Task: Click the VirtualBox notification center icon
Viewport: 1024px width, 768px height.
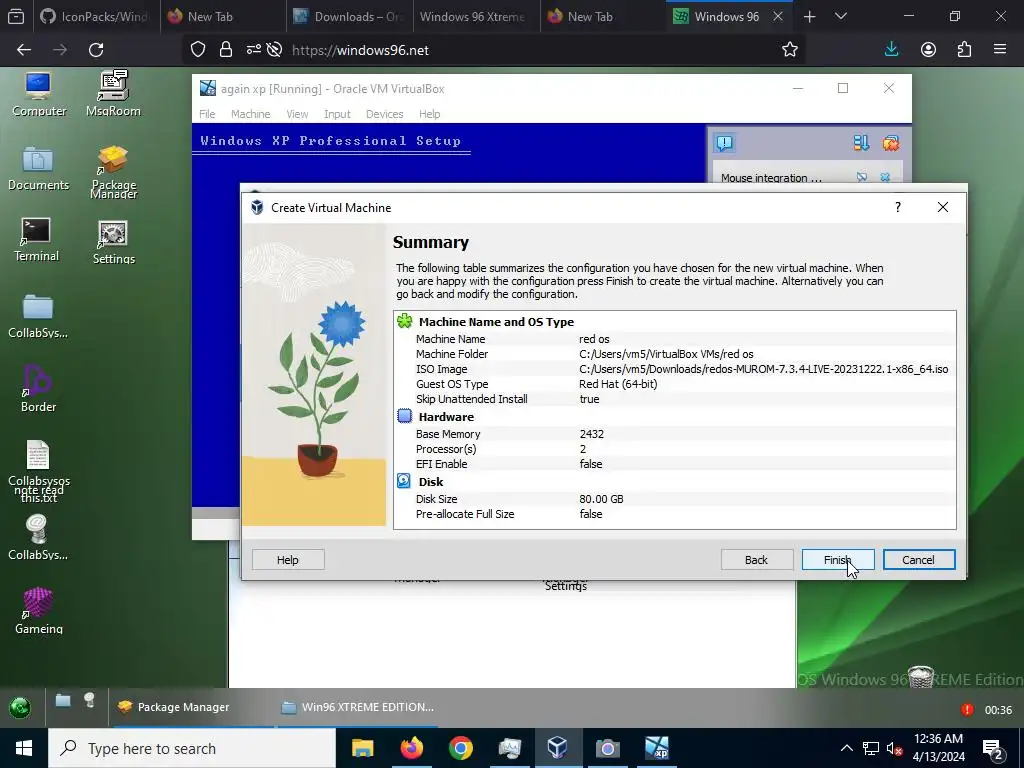Action: 724,143
